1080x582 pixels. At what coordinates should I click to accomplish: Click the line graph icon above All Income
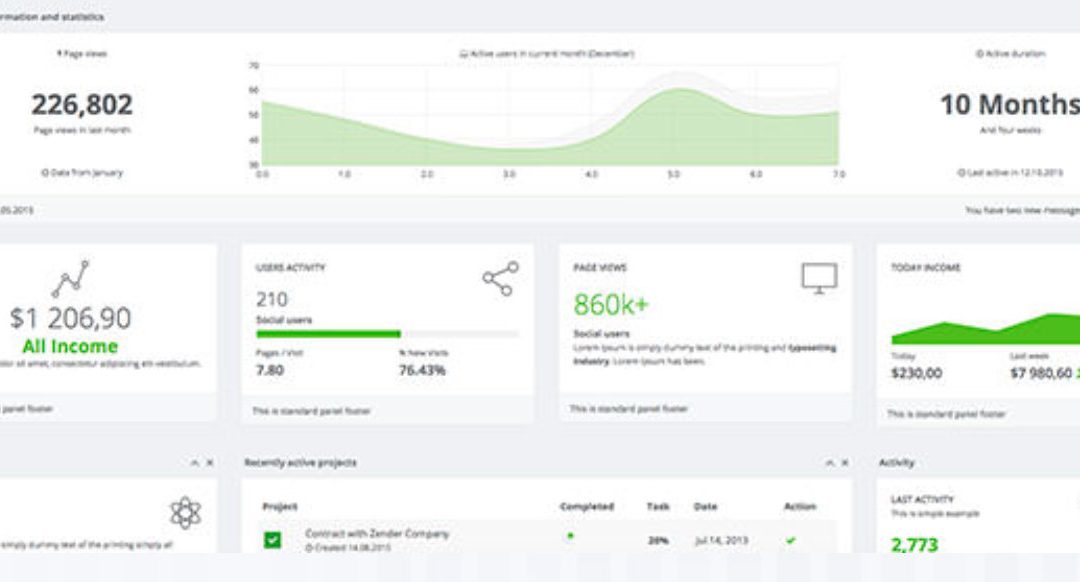click(70, 279)
